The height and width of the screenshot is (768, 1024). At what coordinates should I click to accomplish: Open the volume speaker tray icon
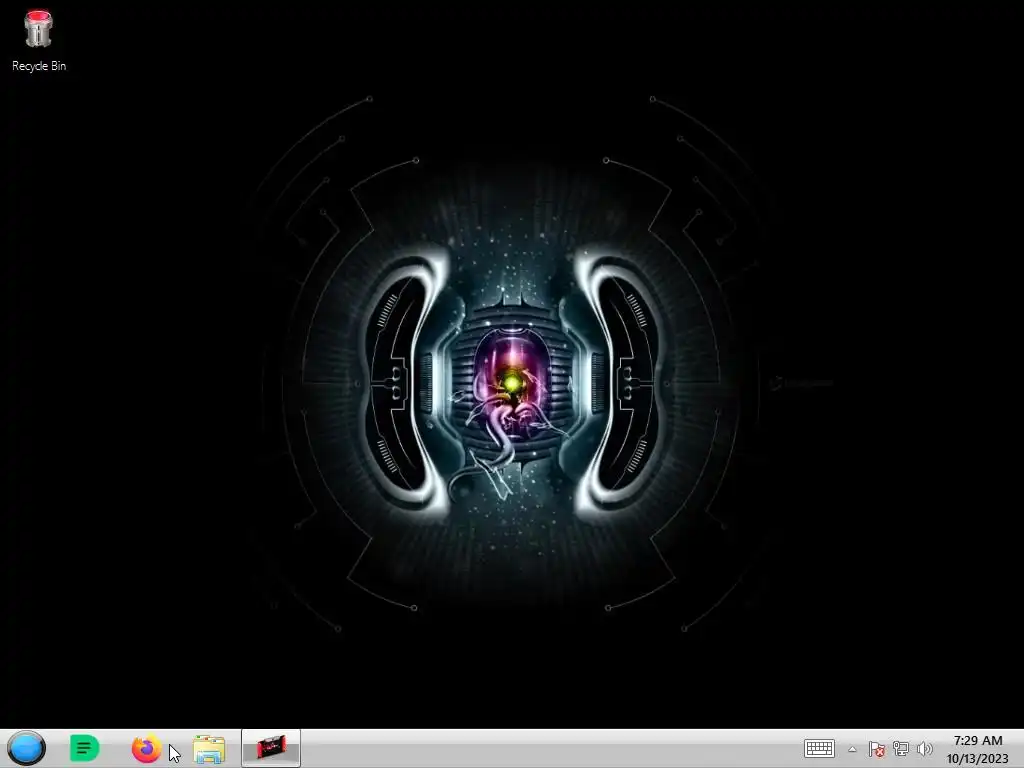(924, 749)
